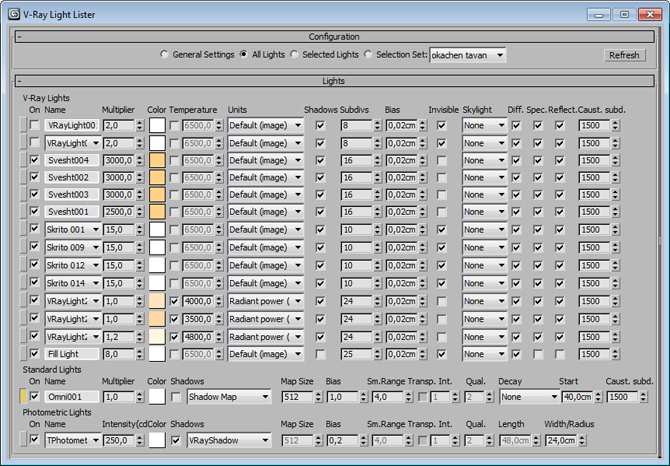Select the All Lights radio button
The height and width of the screenshot is (466, 670).
pyautogui.click(x=244, y=54)
